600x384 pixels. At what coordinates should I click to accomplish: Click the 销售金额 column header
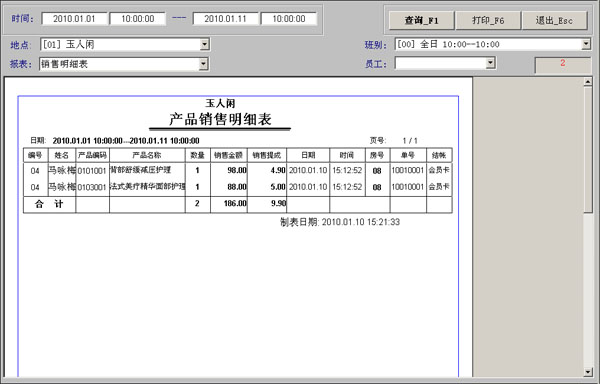[228, 155]
